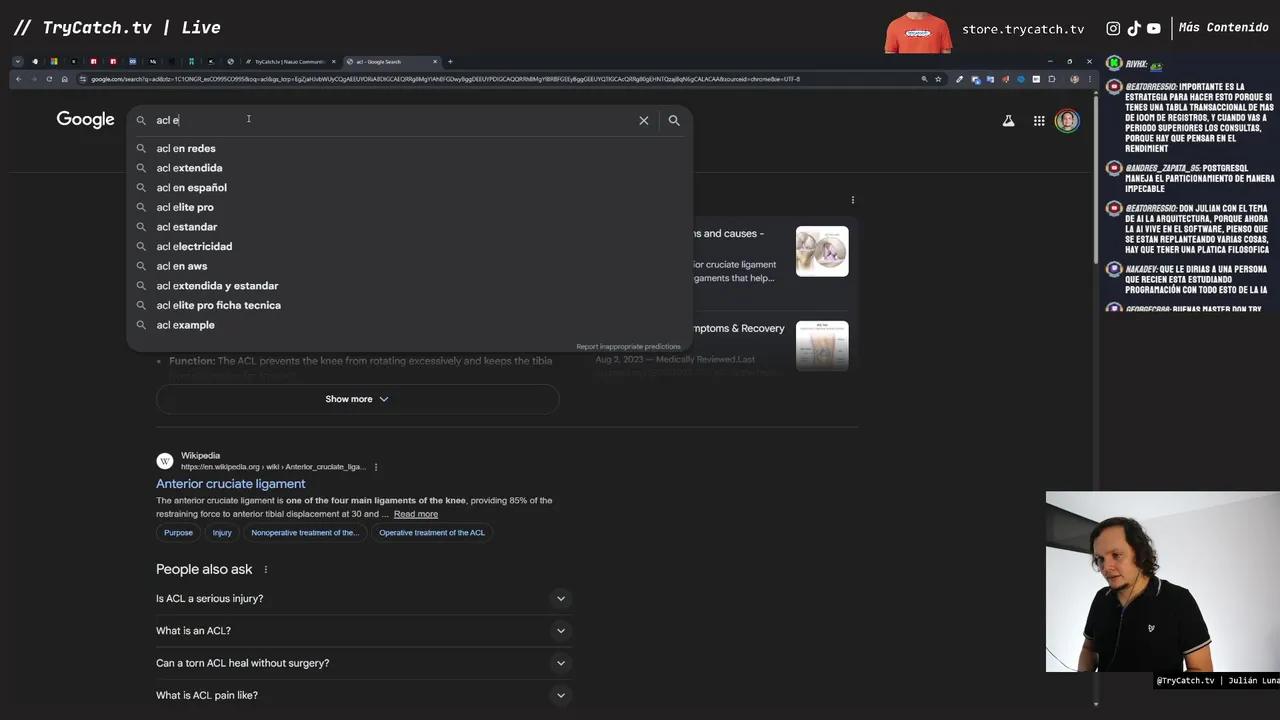This screenshot has height=720, width=1280.
Task: Open the tab search dropdown arrow
Action: tap(17, 62)
